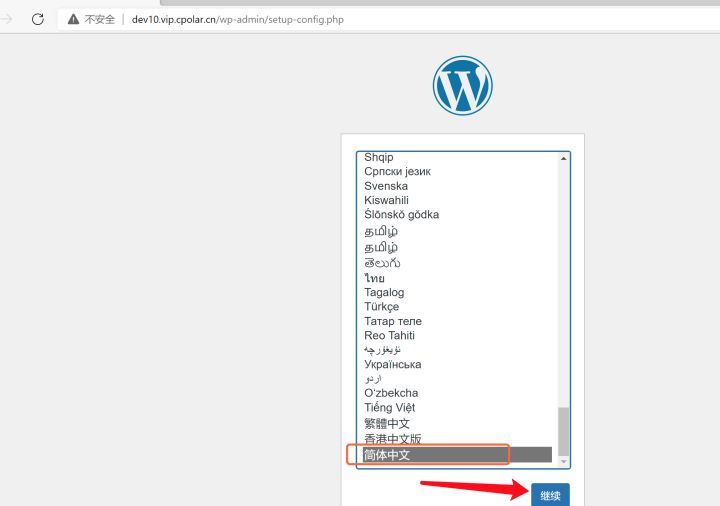The image size is (720, 506).
Task: Select 简体中文 in the language list
Action: 458,455
